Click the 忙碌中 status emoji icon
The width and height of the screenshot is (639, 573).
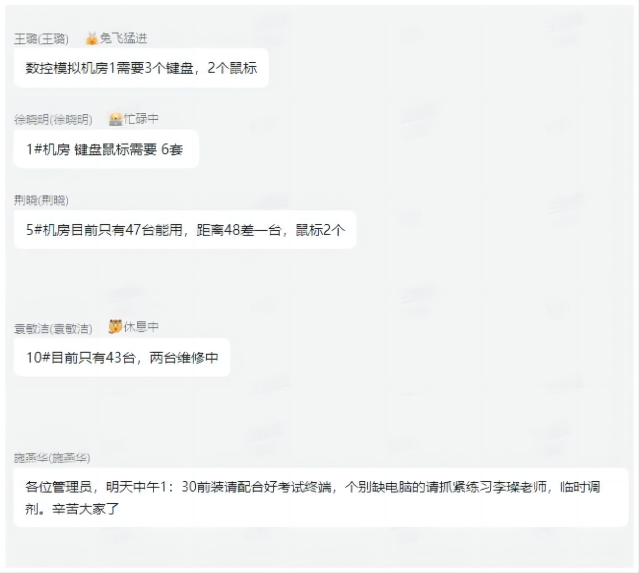116,119
